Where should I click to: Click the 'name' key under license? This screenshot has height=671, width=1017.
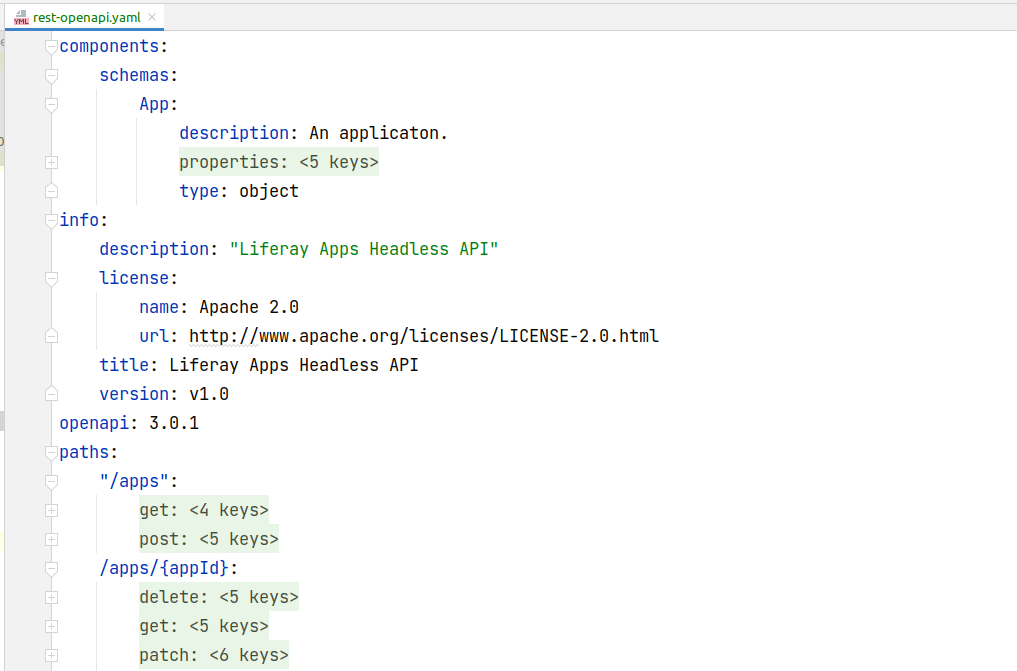click(159, 307)
